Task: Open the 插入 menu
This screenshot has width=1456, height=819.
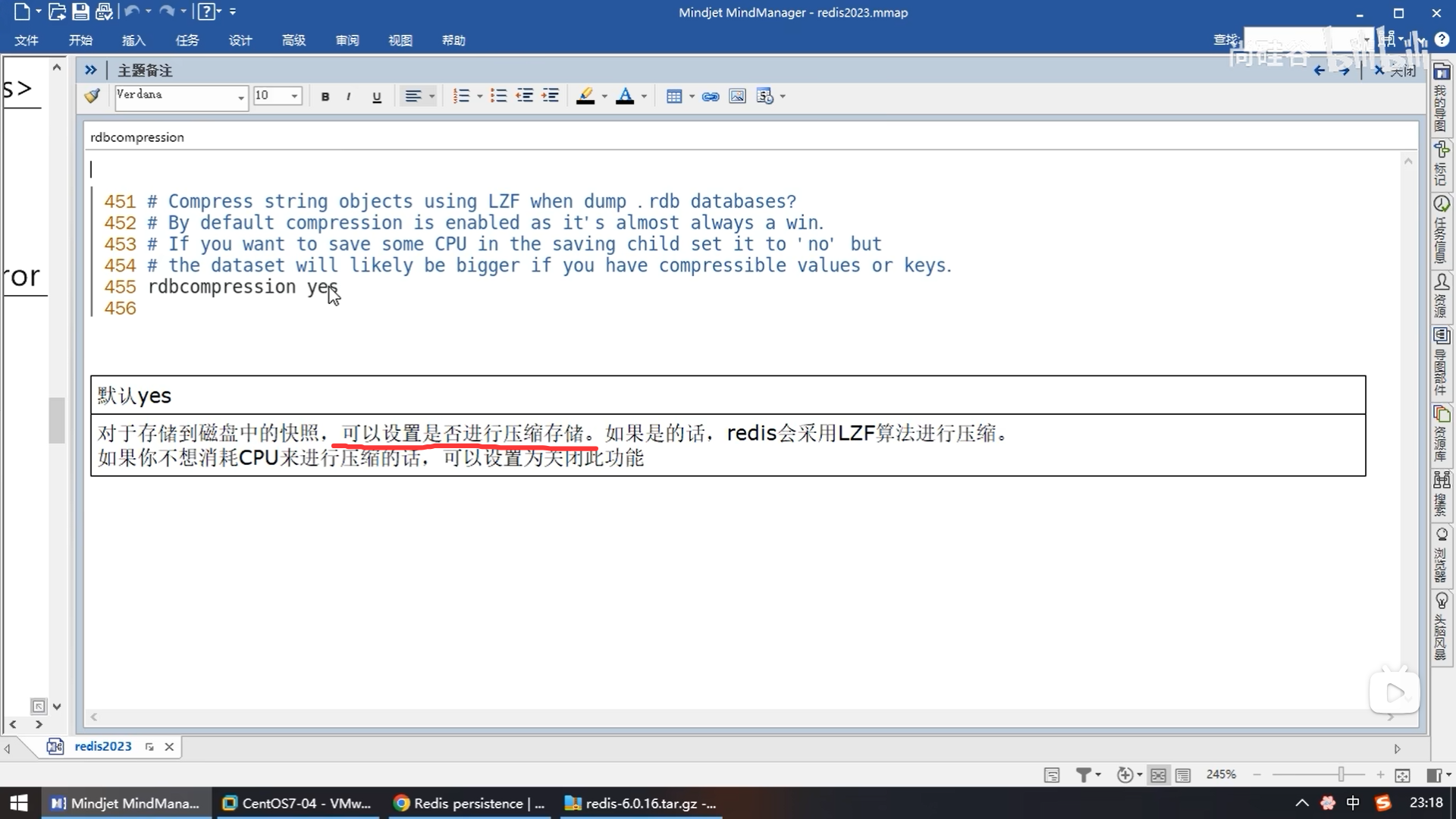Action: pyautogui.click(x=133, y=40)
